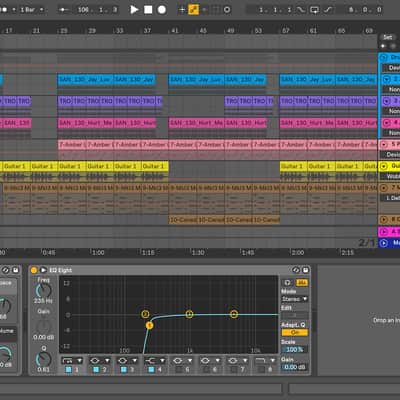Select the first 10-Comet clip
400x400 pixels.
182,220
